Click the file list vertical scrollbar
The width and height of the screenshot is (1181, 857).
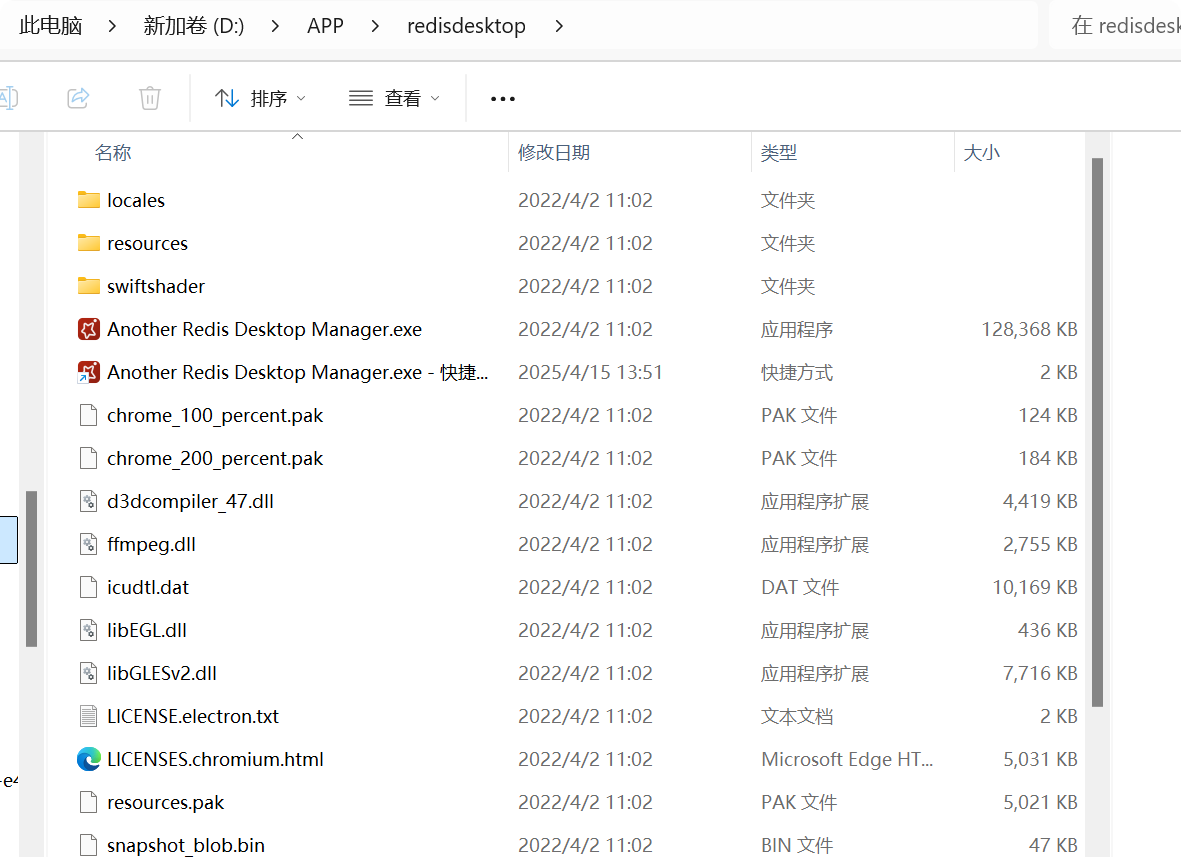coord(1097,432)
